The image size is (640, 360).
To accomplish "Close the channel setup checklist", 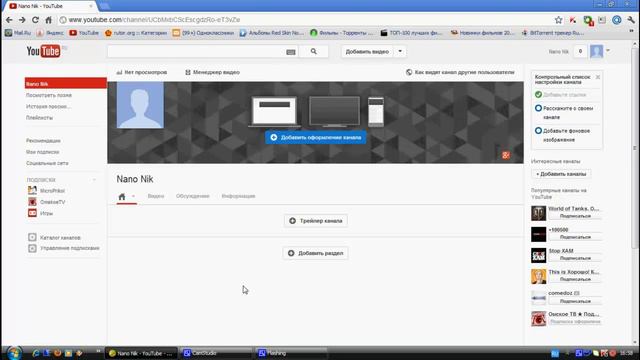I will (598, 77).
